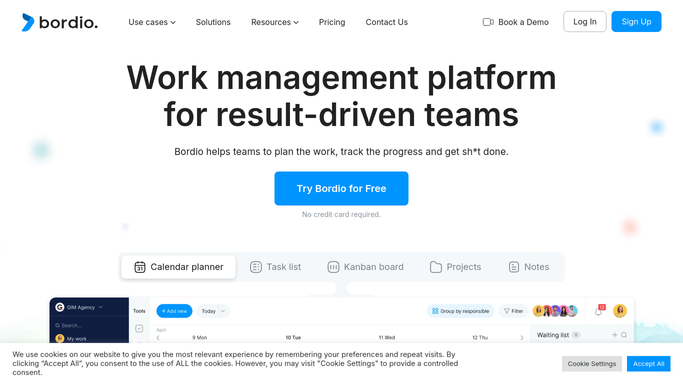Click the Task list tab icon
683x384 pixels.
256,267
